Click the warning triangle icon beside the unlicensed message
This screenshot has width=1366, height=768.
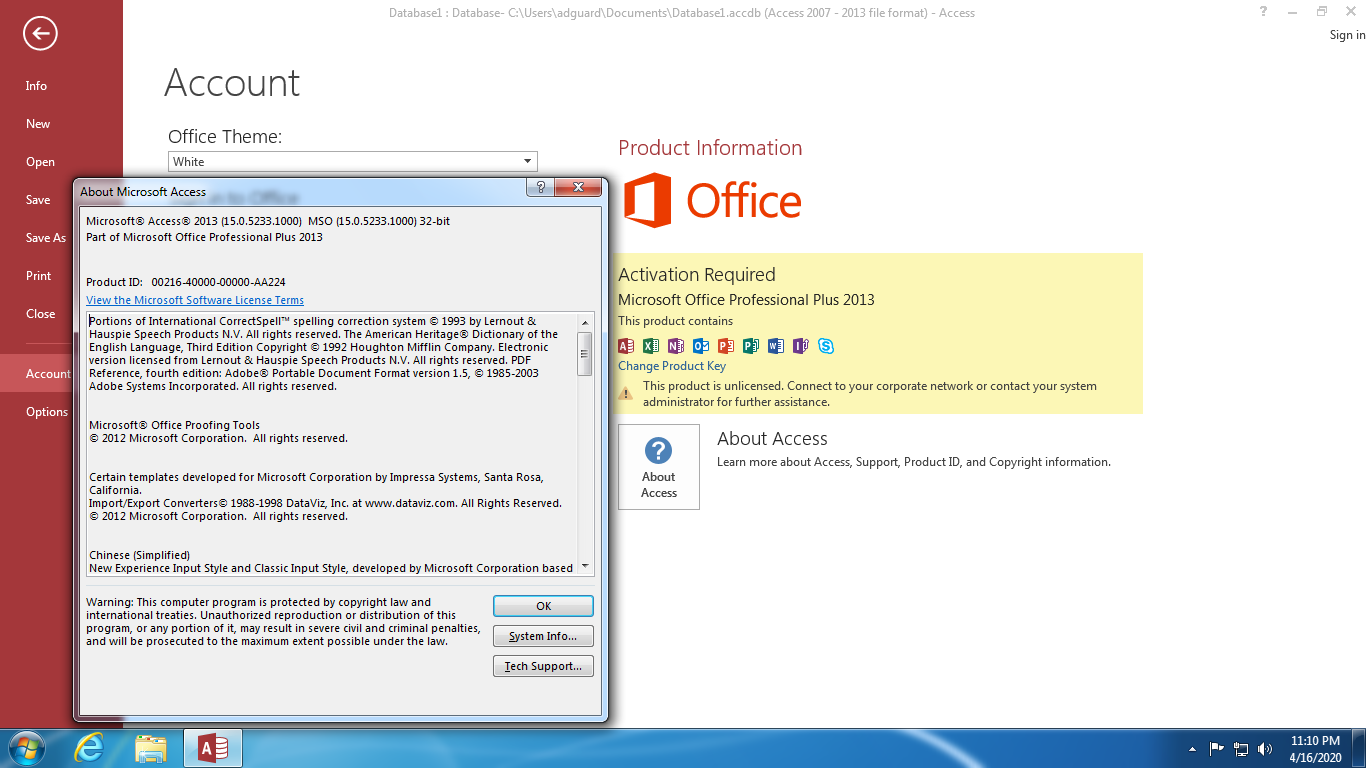[626, 394]
